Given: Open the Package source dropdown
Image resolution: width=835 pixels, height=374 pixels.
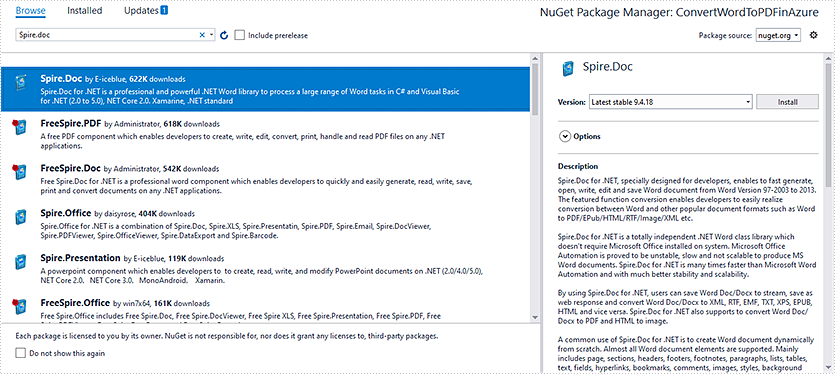Looking at the screenshot, I should 778,35.
